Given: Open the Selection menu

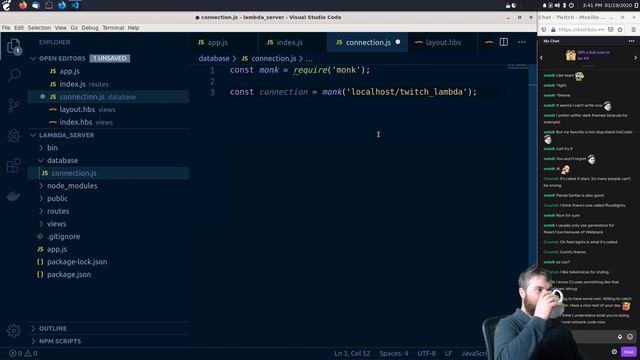Looking at the screenshot, I should click(x=39, y=28).
